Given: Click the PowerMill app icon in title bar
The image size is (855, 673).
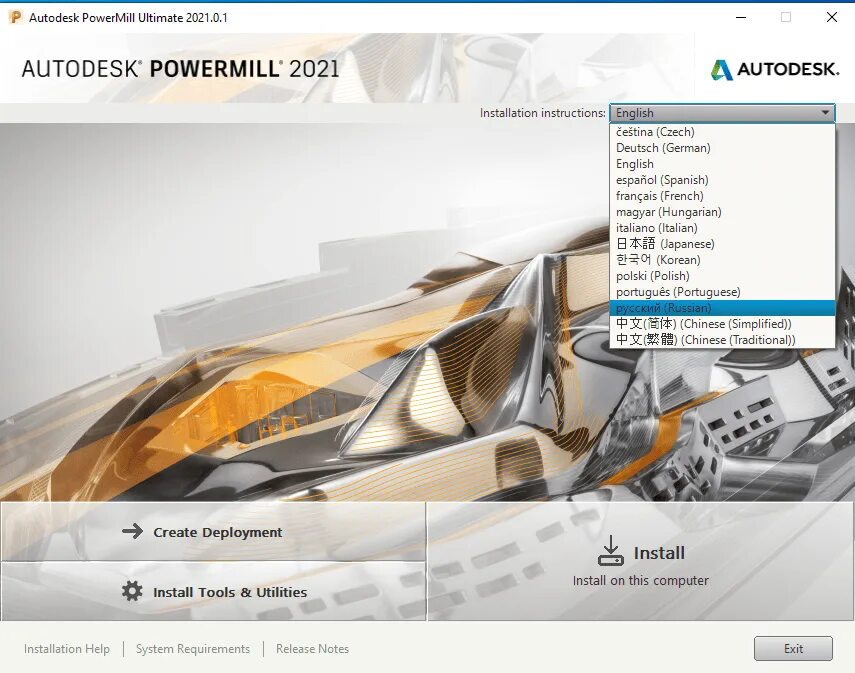Looking at the screenshot, I should tap(15, 17).
